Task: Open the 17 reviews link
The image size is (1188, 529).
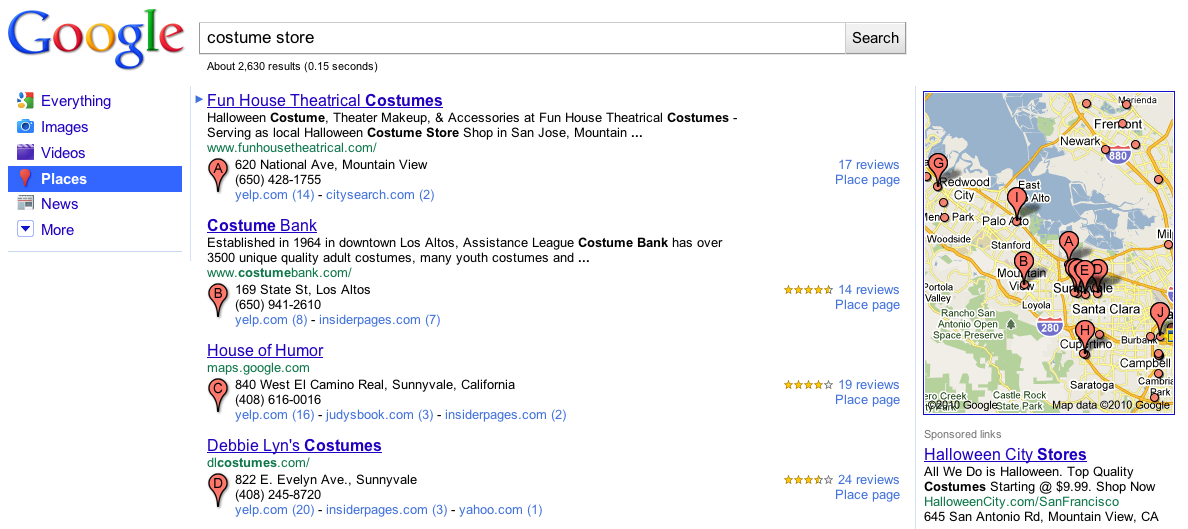Action: [x=868, y=164]
